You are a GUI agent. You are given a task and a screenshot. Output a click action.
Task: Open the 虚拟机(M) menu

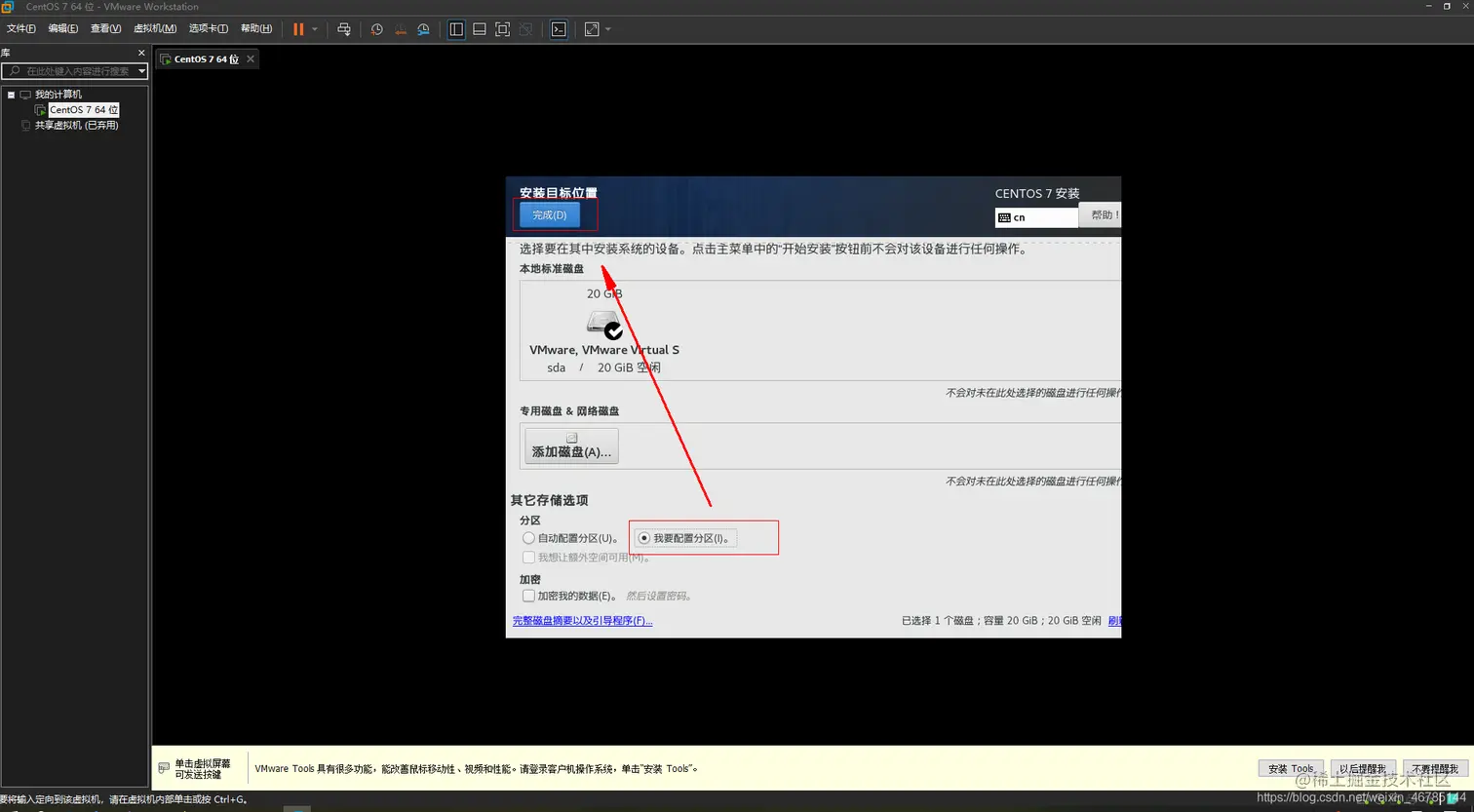coord(155,28)
